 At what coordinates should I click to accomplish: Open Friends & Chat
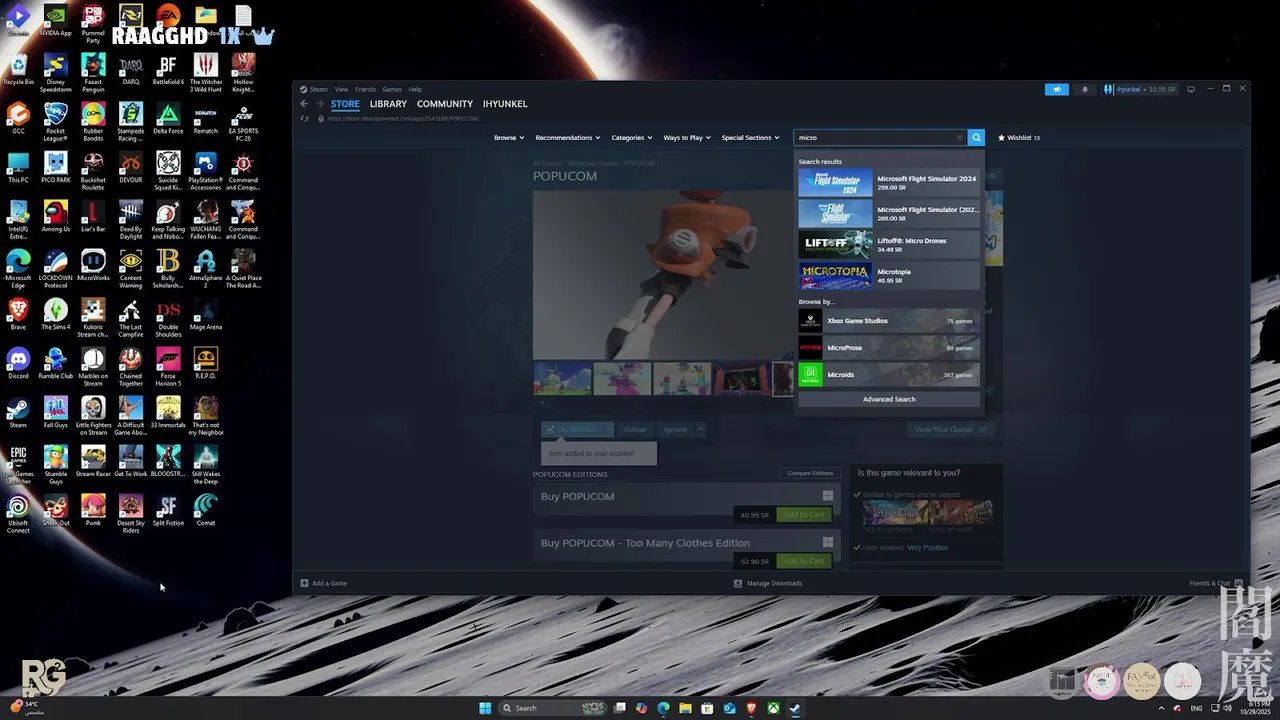tap(1215, 583)
